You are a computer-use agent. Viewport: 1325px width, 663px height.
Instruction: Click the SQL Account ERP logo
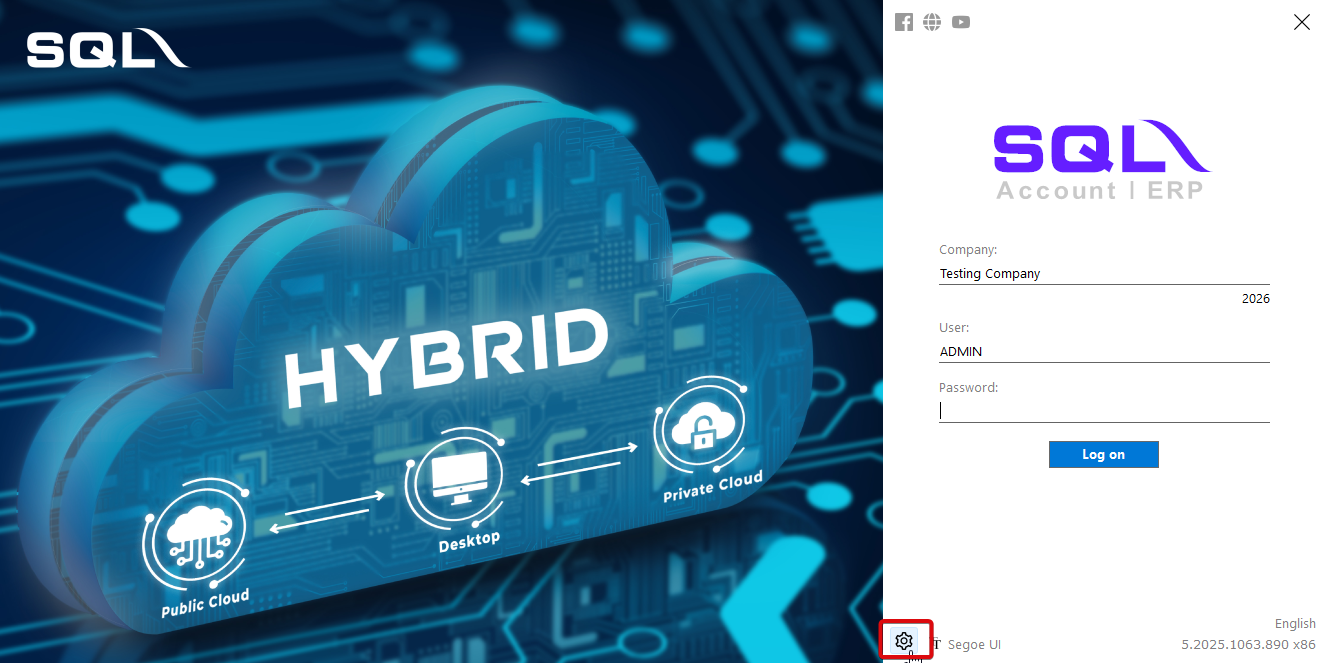[1102, 158]
